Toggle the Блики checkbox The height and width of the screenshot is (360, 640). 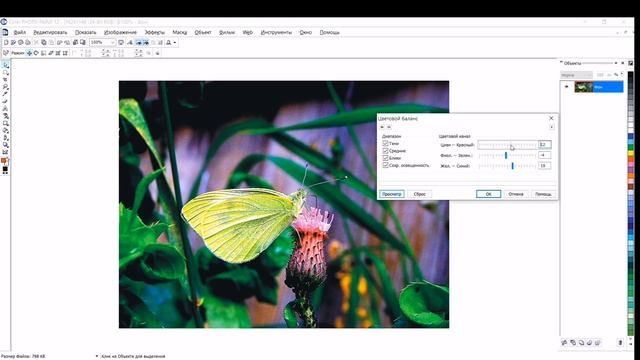385,158
